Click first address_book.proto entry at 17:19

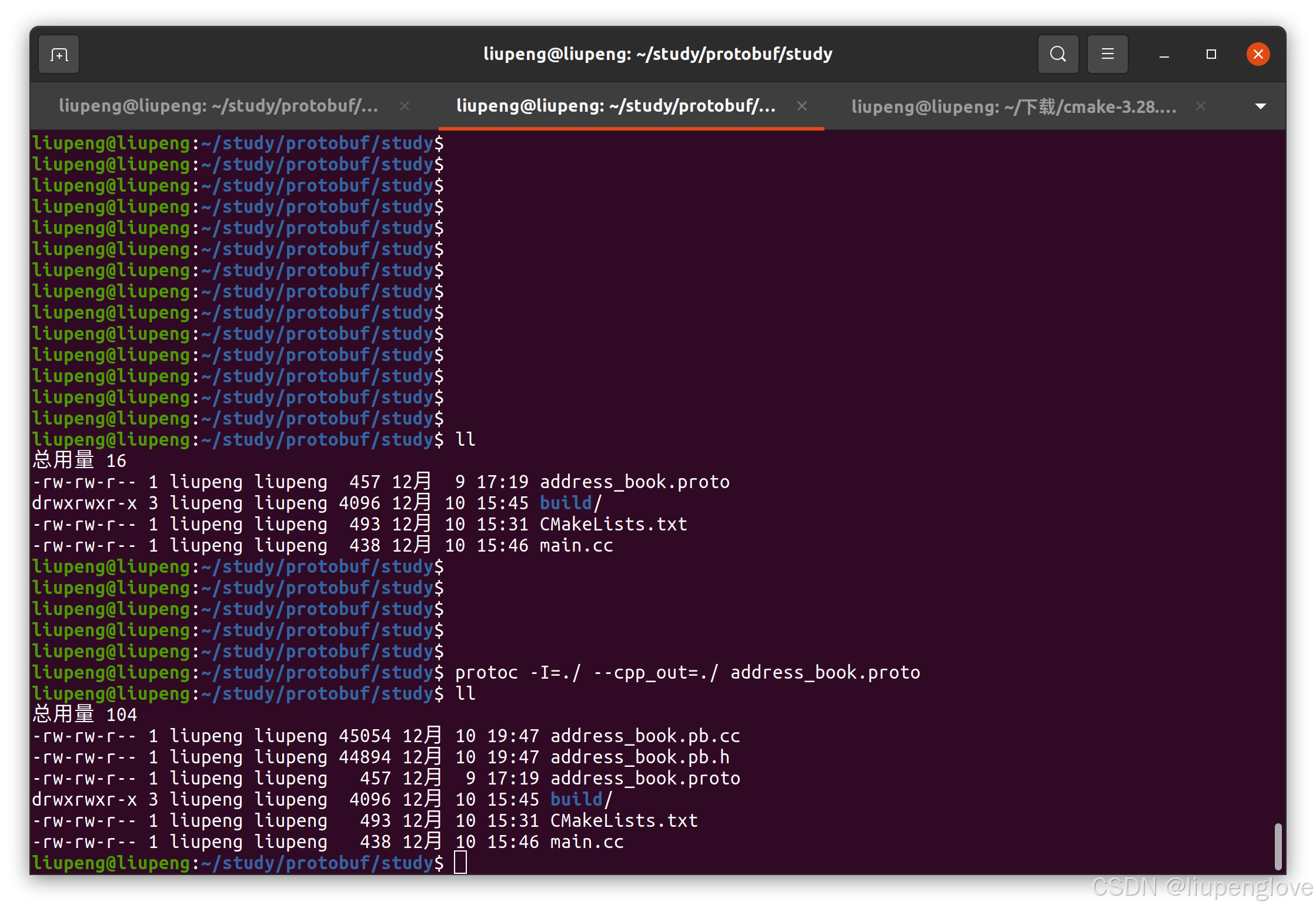(x=634, y=482)
